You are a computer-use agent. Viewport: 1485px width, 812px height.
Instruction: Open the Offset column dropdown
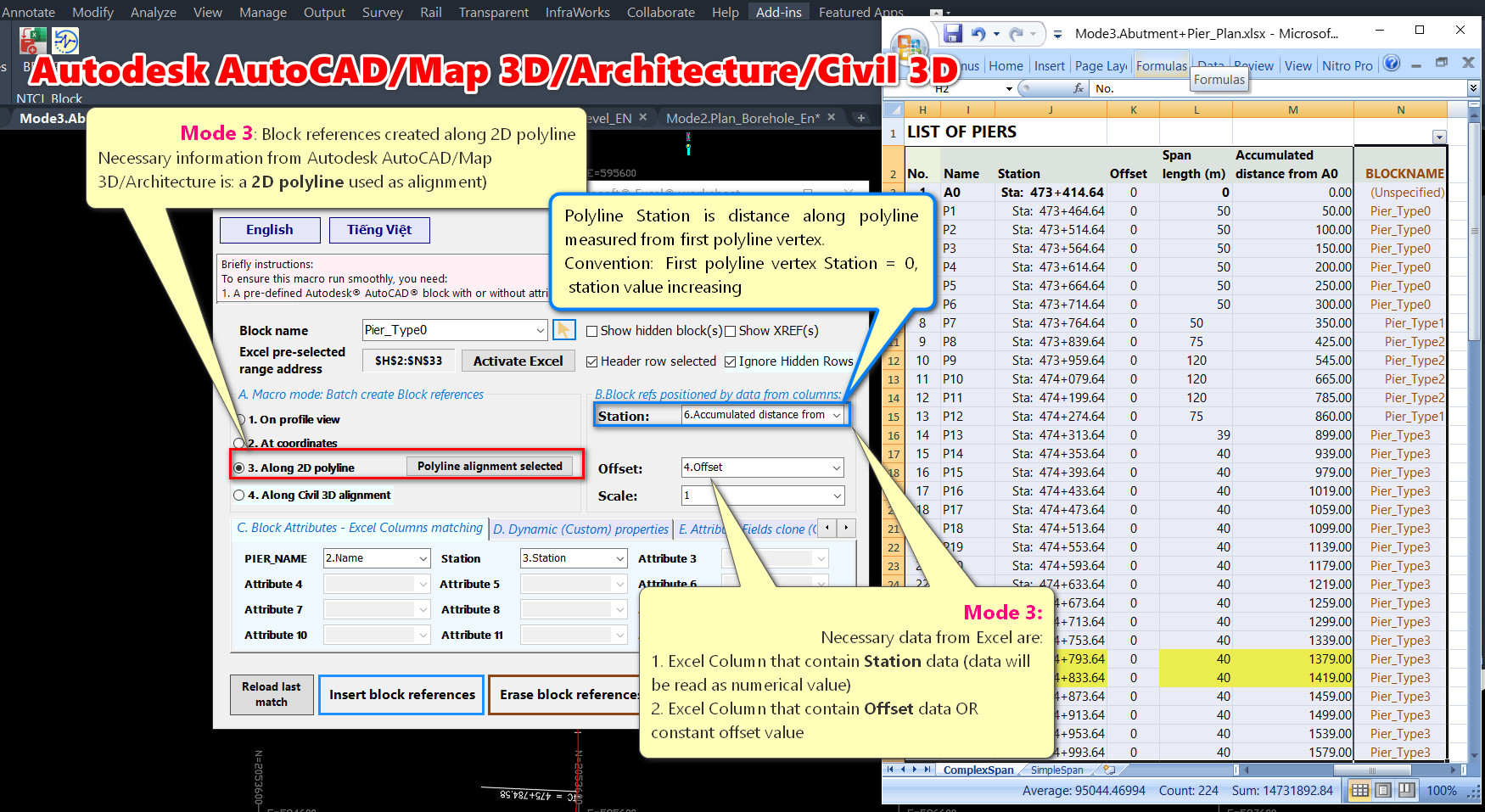point(837,468)
